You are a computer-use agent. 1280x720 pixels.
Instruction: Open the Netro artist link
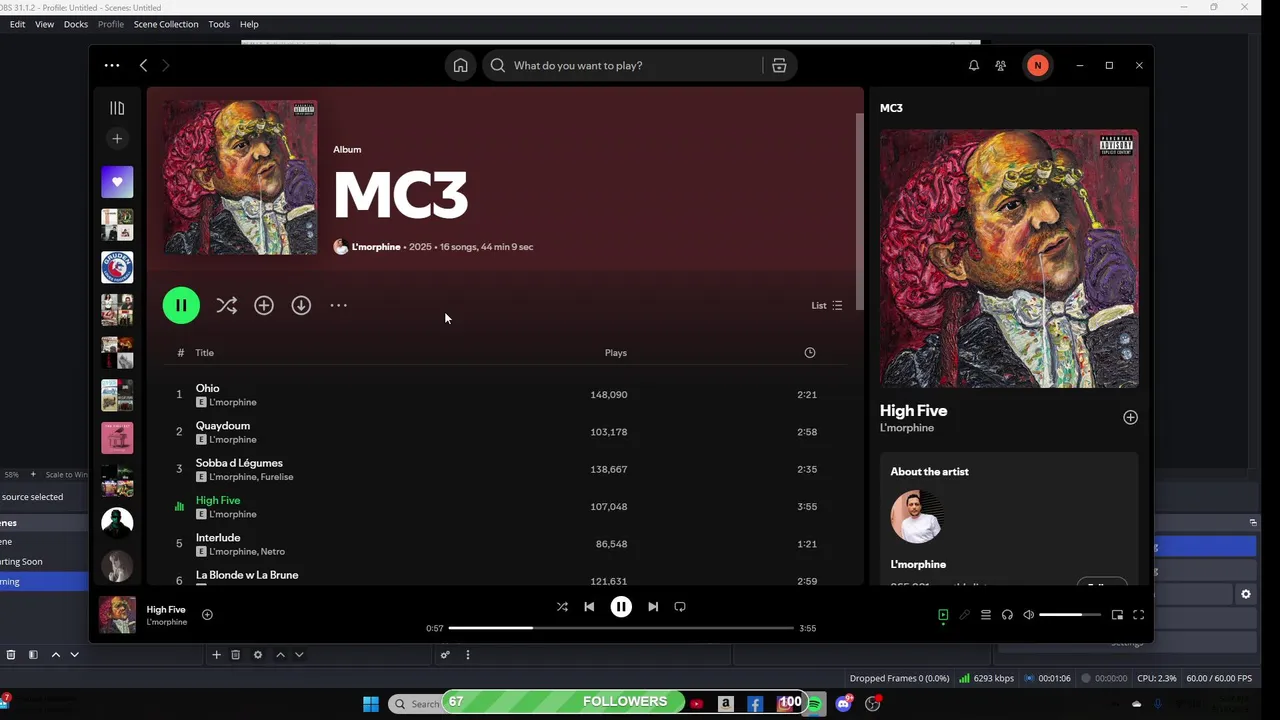pos(273,552)
